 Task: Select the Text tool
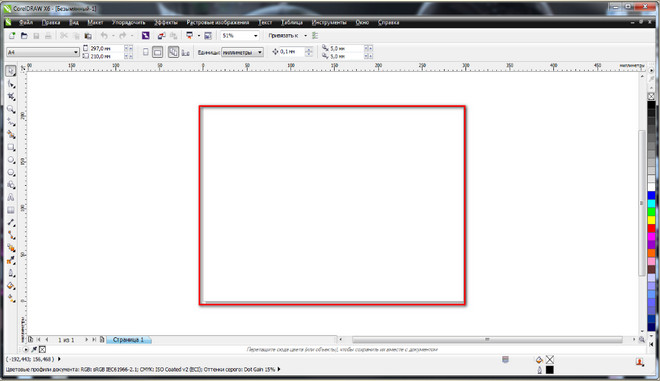(x=11, y=197)
